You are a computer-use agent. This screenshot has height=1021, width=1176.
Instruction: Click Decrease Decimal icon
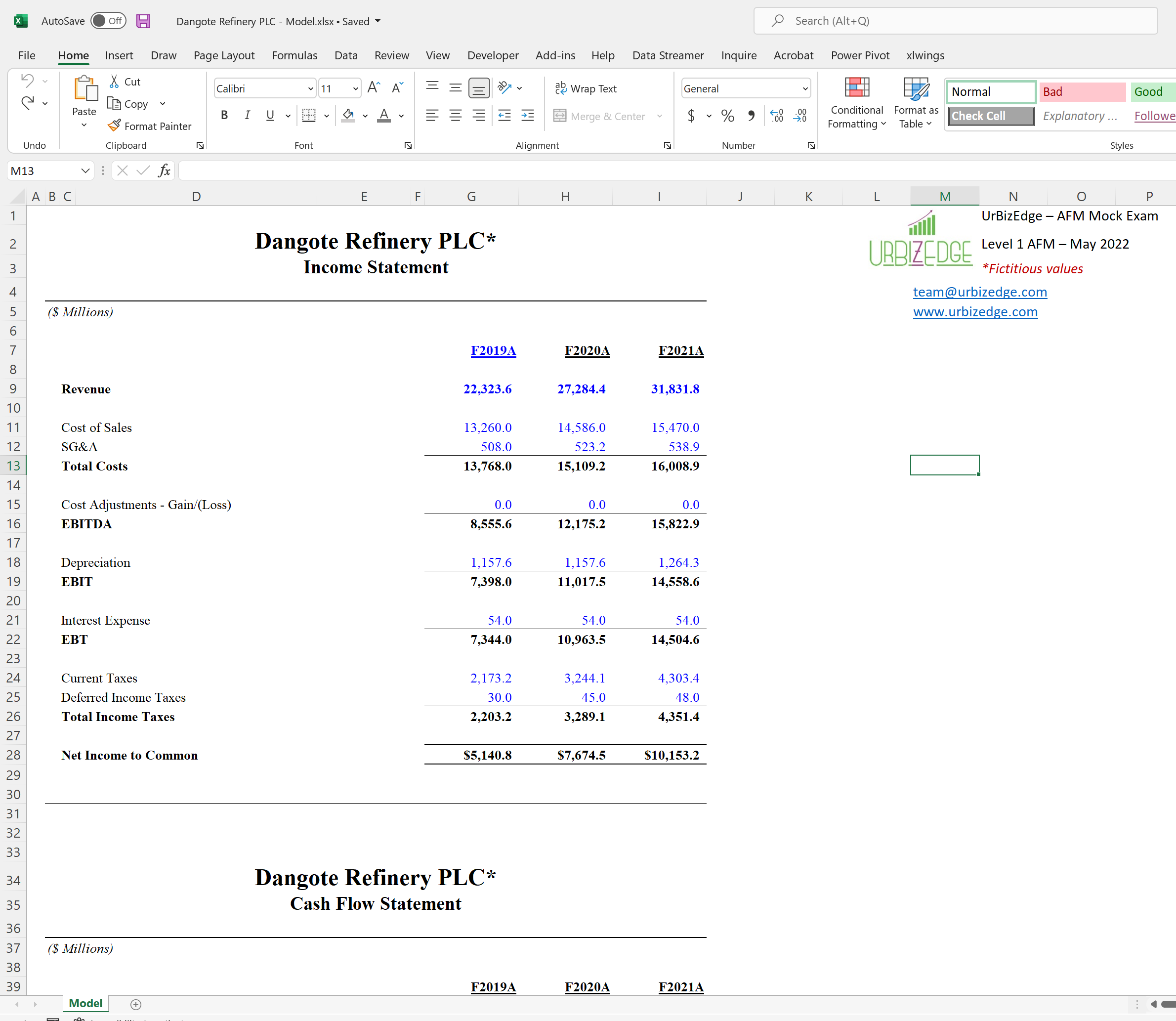tap(800, 116)
